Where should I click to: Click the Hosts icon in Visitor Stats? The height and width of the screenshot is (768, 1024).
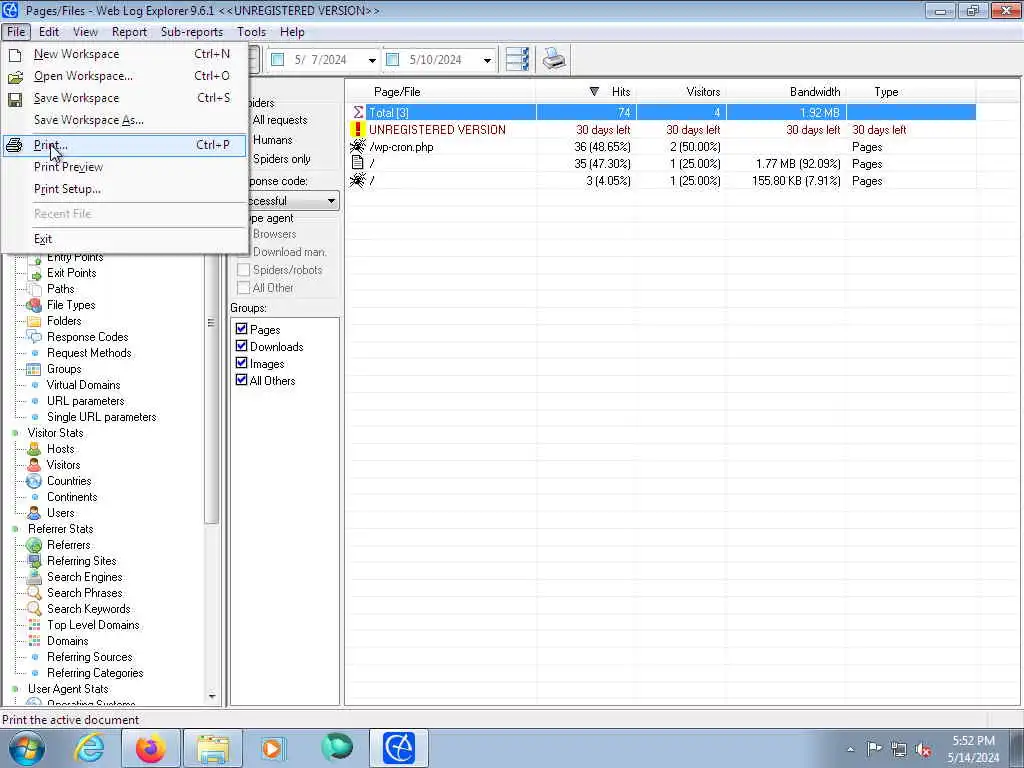click(x=34, y=449)
